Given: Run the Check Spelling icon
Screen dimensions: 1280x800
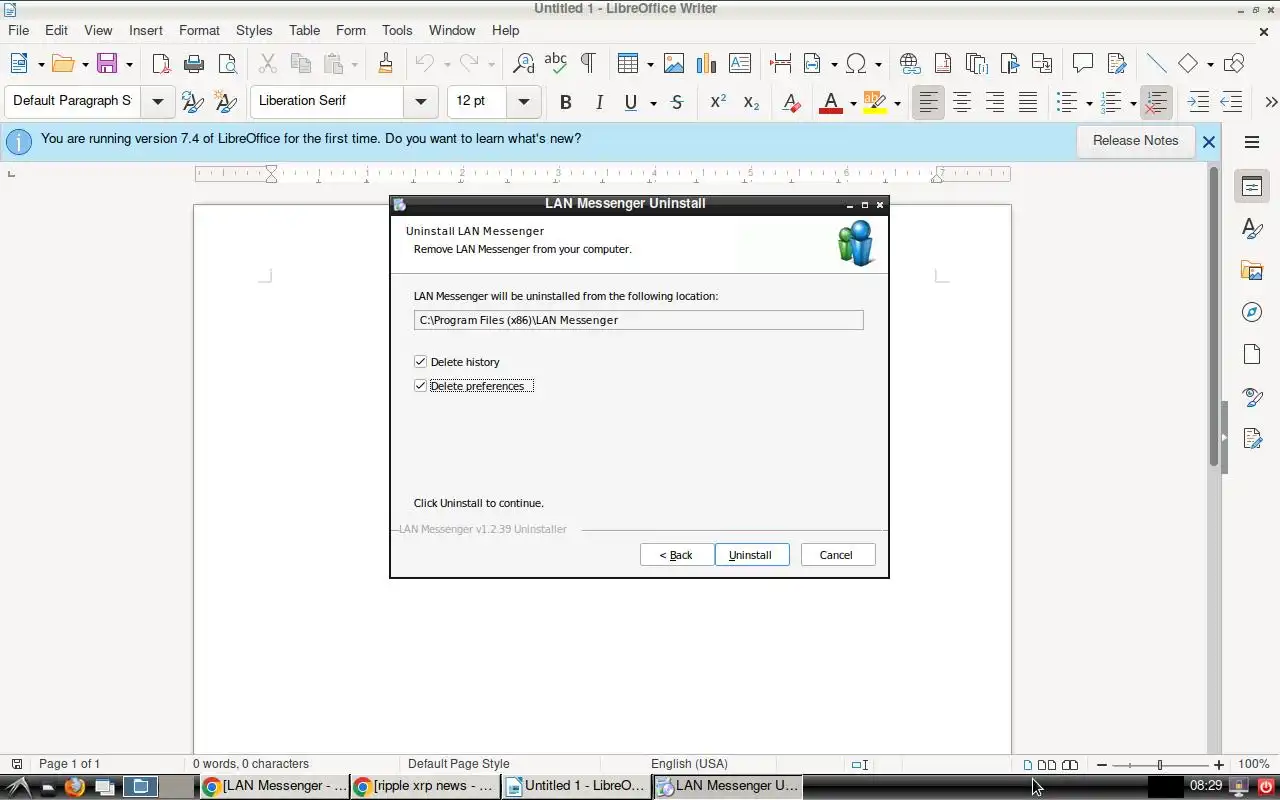Looking at the screenshot, I should click(555, 64).
